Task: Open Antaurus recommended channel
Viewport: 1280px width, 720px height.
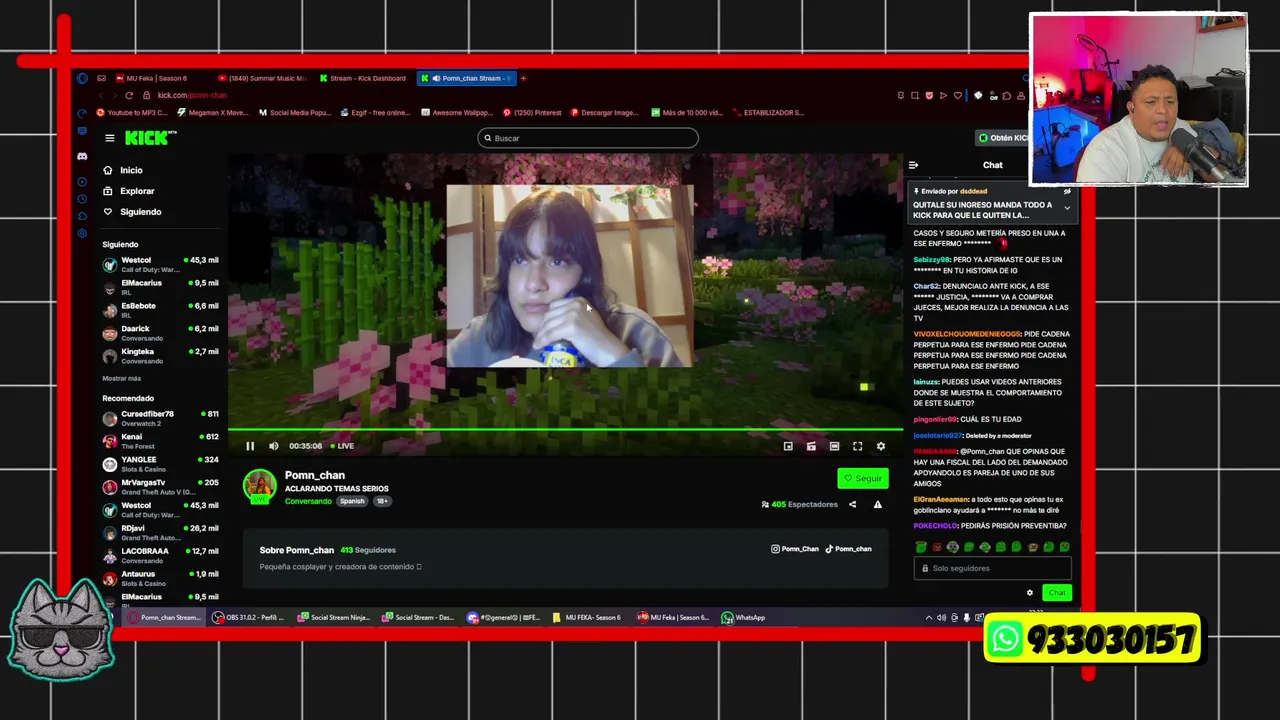Action: point(160,578)
